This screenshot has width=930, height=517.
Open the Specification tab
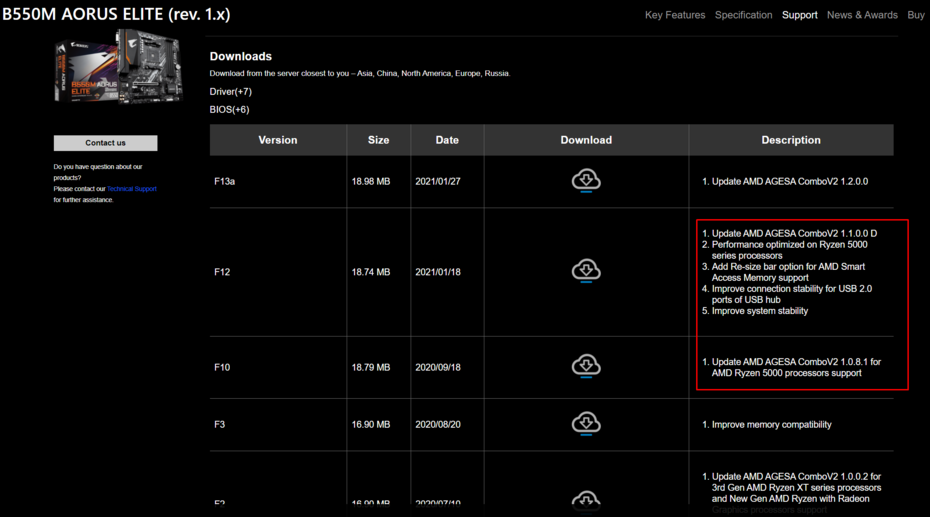click(x=743, y=15)
